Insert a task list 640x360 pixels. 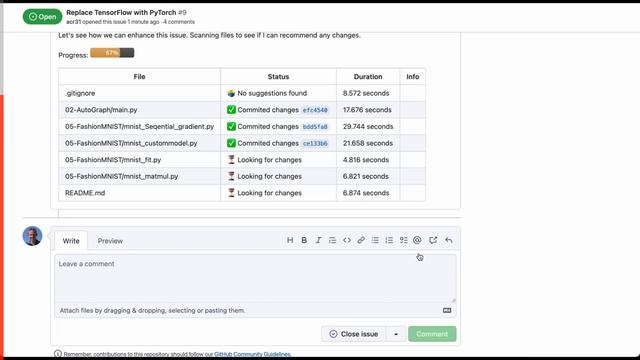[x=403, y=240]
